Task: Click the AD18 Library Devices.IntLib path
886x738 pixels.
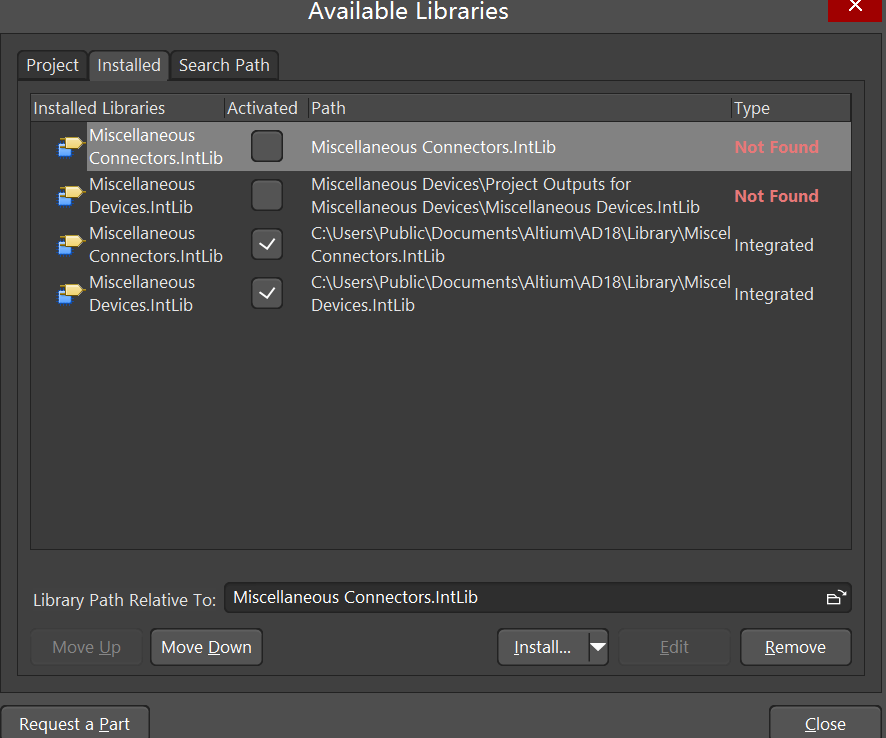Action: pos(520,294)
